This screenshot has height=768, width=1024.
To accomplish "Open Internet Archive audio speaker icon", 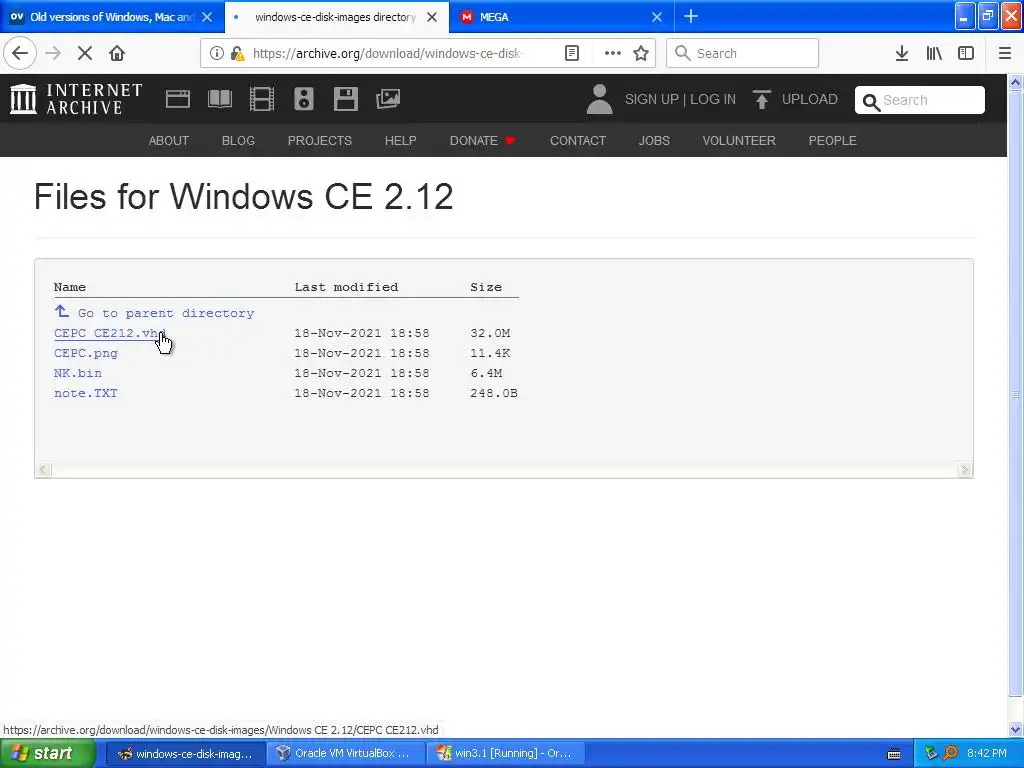I will pyautogui.click(x=304, y=99).
